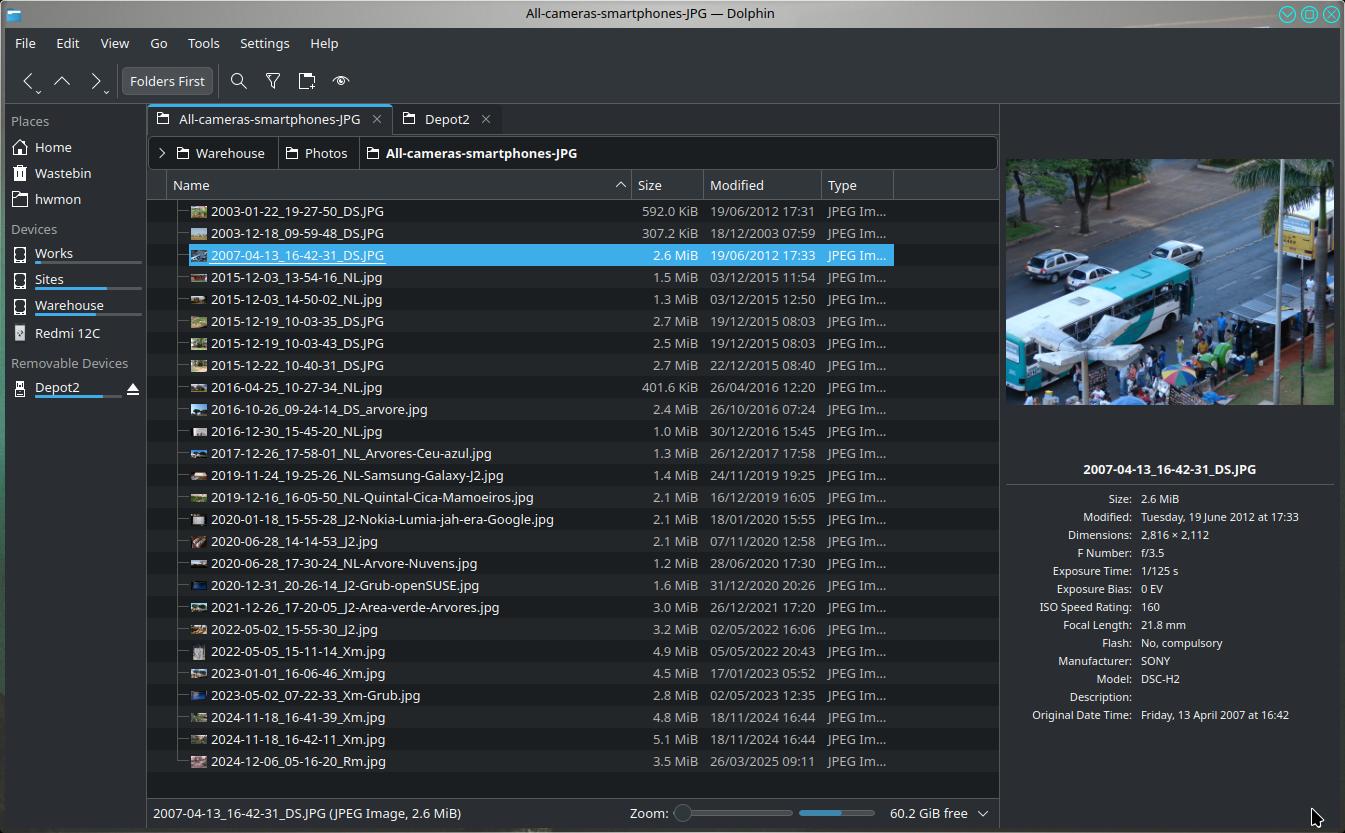Go back using the left arrow

pyautogui.click(x=29, y=81)
